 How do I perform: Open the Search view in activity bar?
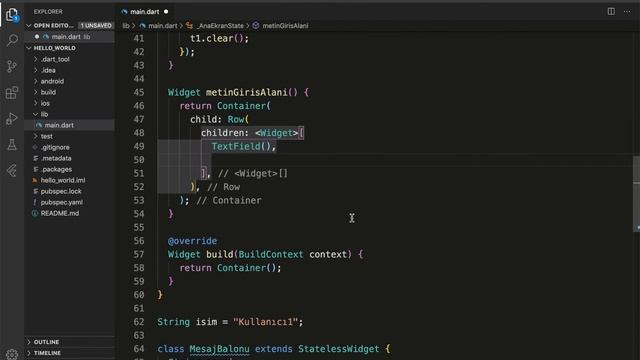pyautogui.click(x=12, y=40)
